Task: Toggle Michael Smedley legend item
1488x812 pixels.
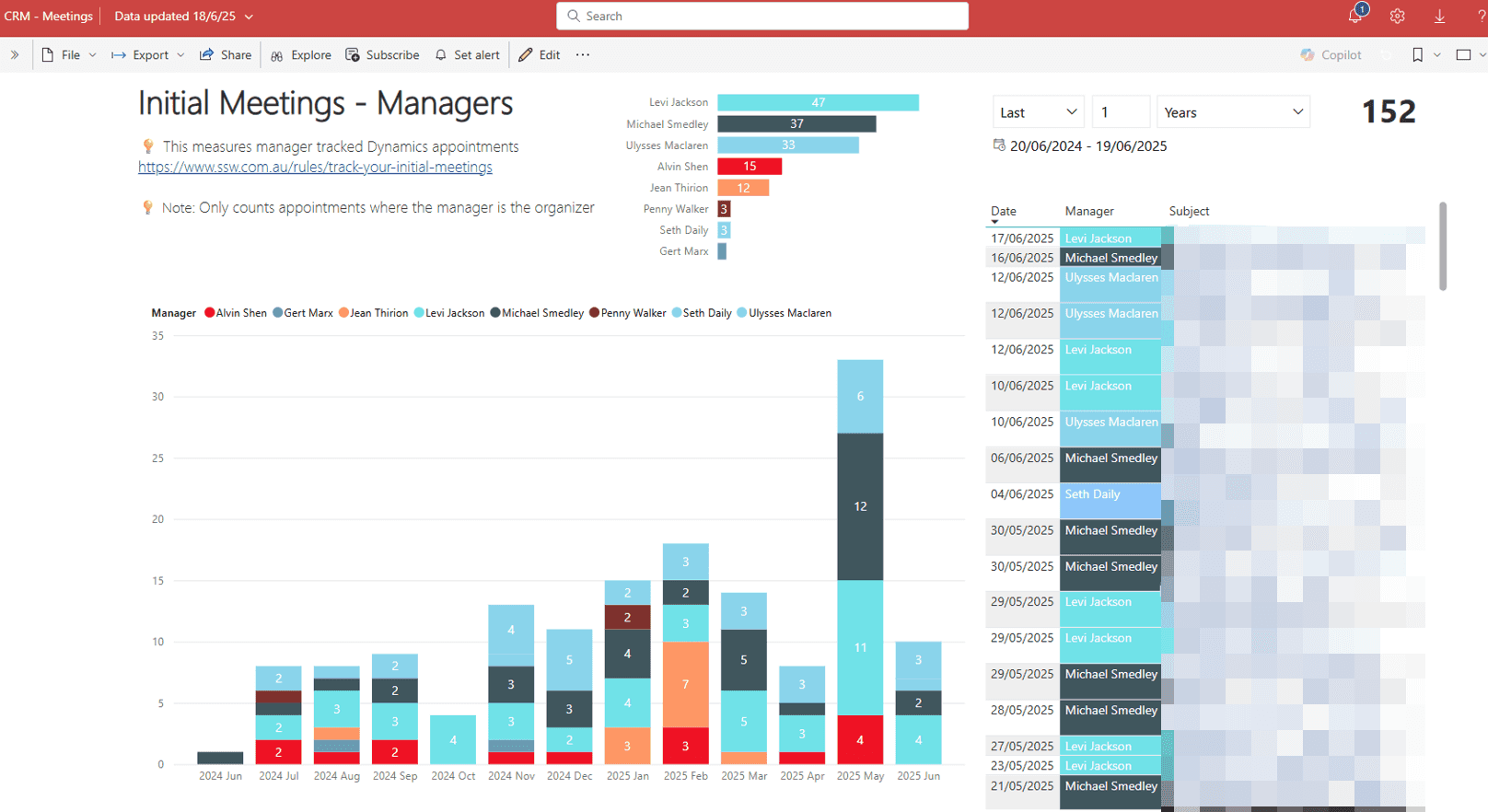Action: [537, 313]
